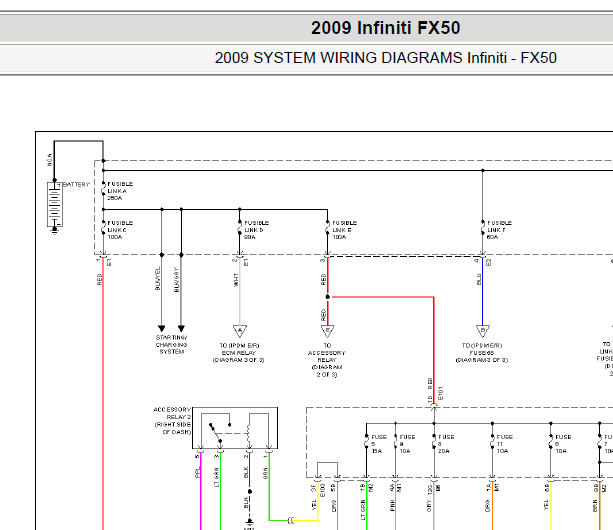Click the BLU wire color label
This screenshot has width=613, height=530.
(x=479, y=279)
